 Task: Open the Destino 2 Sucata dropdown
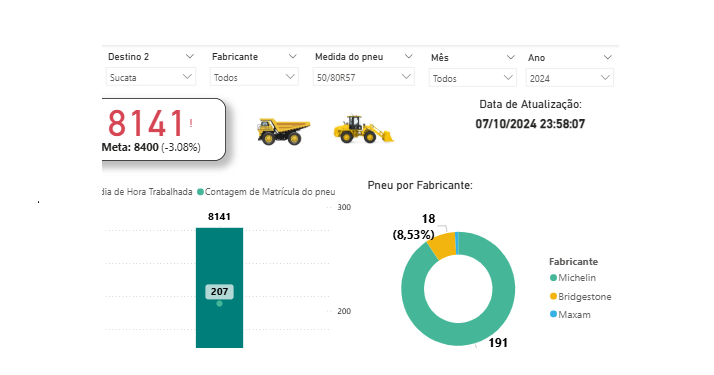pos(151,77)
